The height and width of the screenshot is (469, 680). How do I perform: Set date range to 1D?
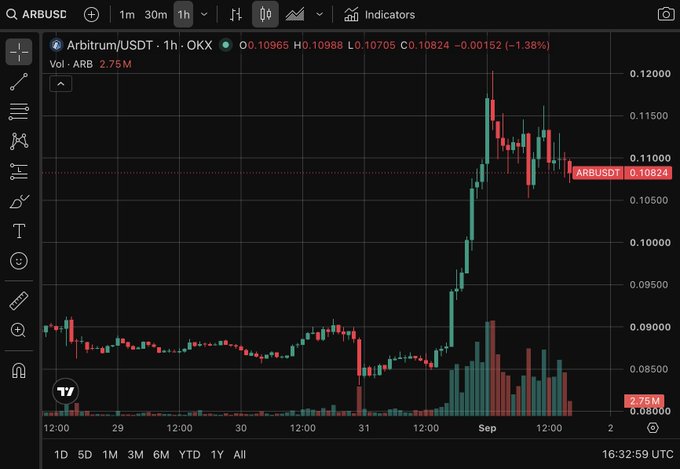[x=61, y=455]
